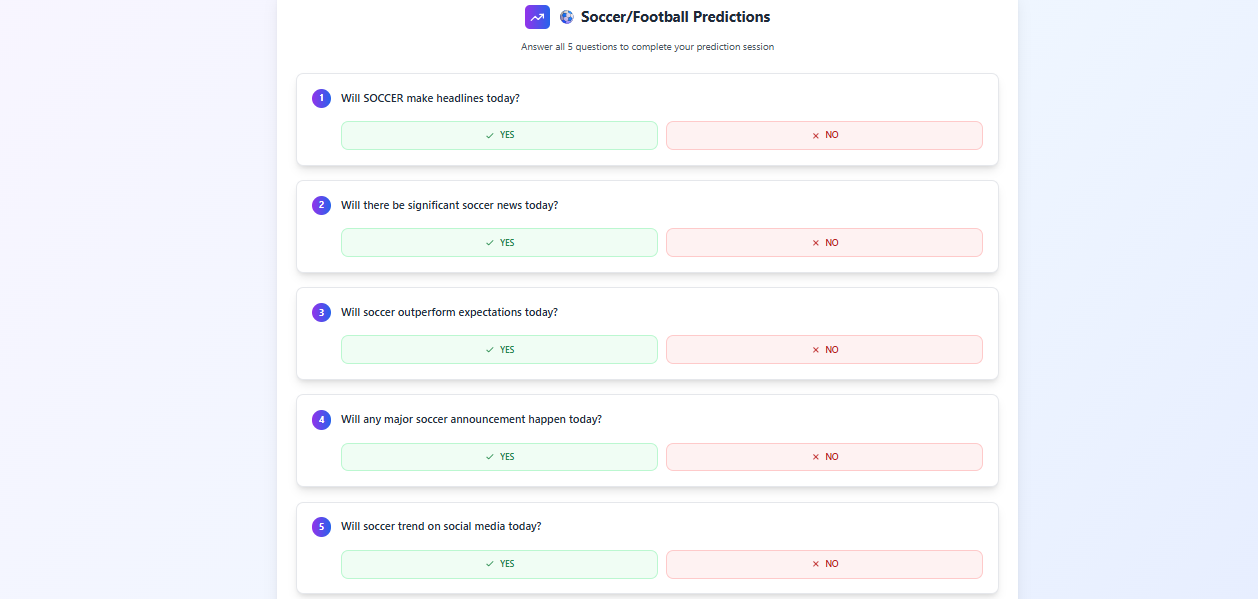Select the question 1 number badge
The height and width of the screenshot is (599, 1258).
(x=321, y=98)
